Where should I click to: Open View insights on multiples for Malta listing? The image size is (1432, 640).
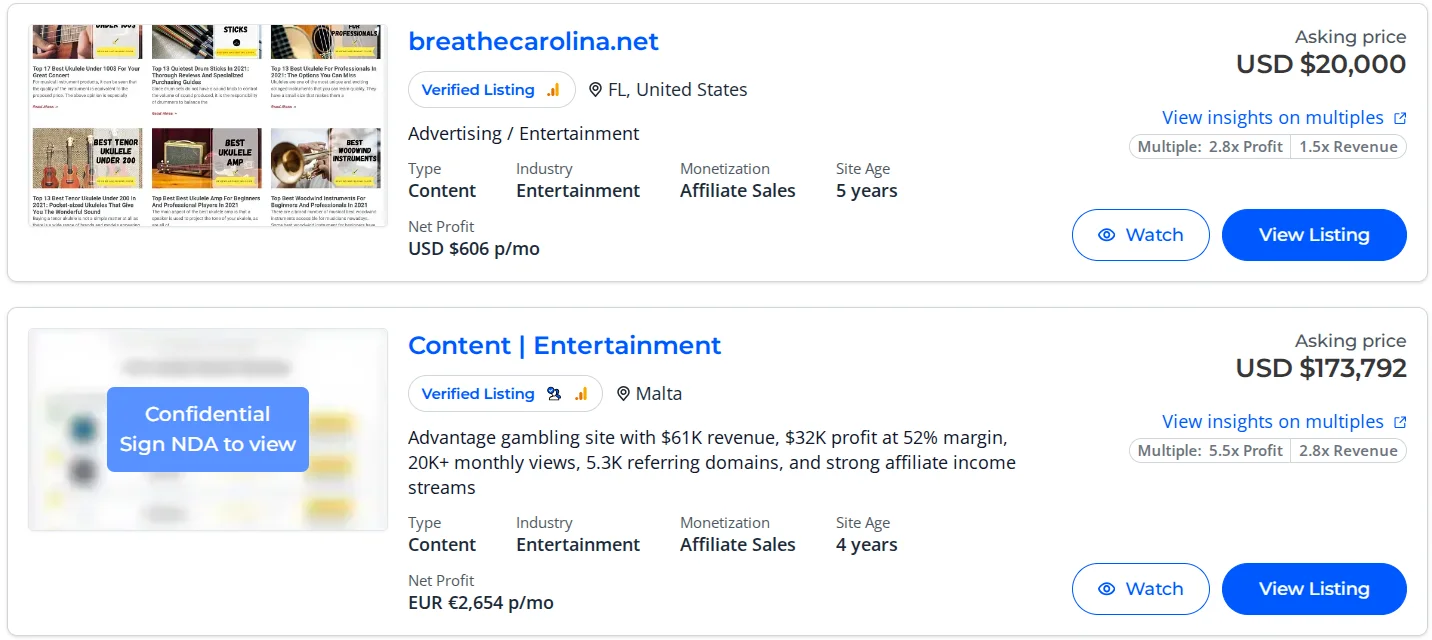1272,422
